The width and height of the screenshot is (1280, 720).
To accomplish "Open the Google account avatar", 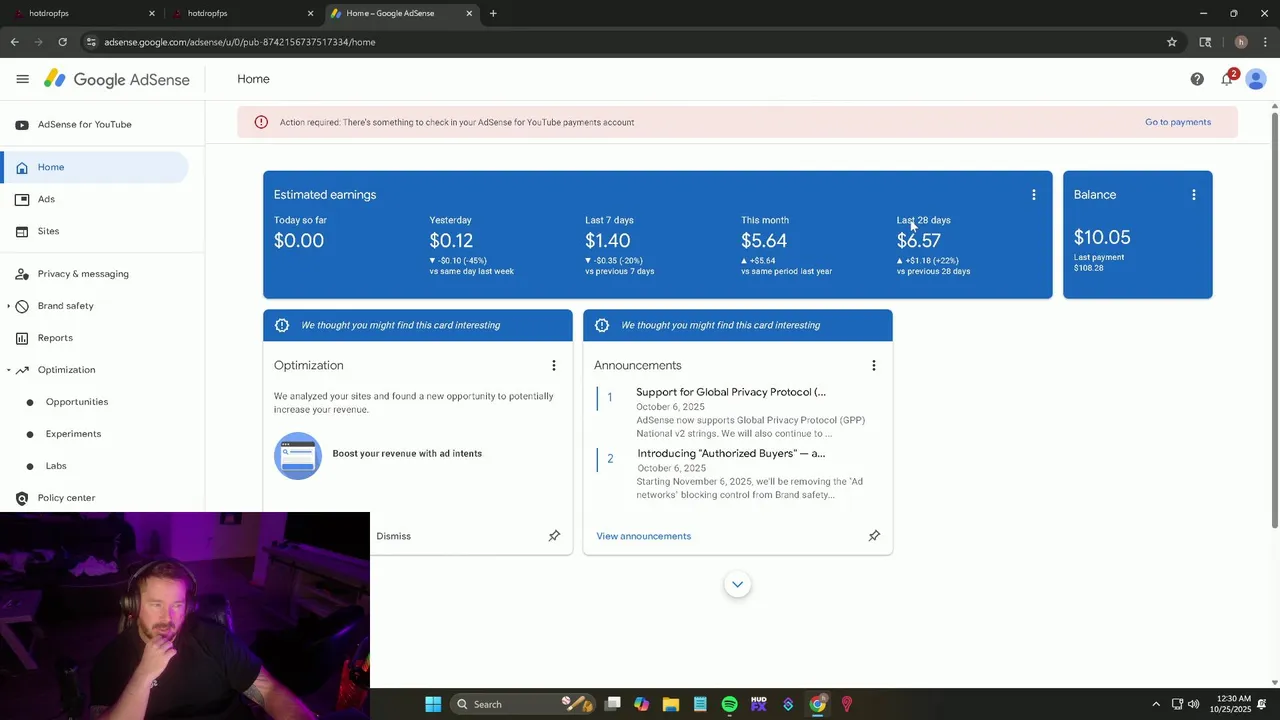I will click(1256, 79).
